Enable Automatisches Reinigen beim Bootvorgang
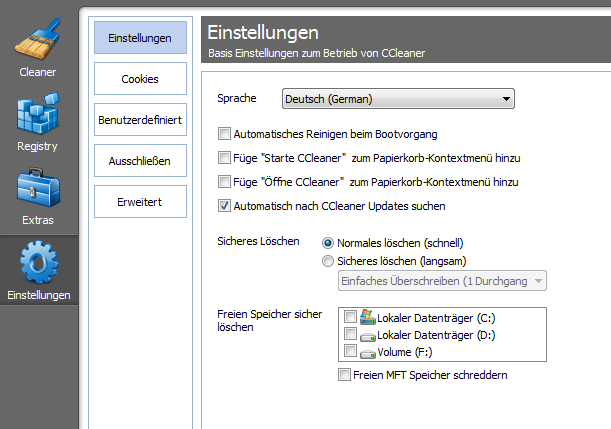This screenshot has width=611, height=429. (x=224, y=134)
